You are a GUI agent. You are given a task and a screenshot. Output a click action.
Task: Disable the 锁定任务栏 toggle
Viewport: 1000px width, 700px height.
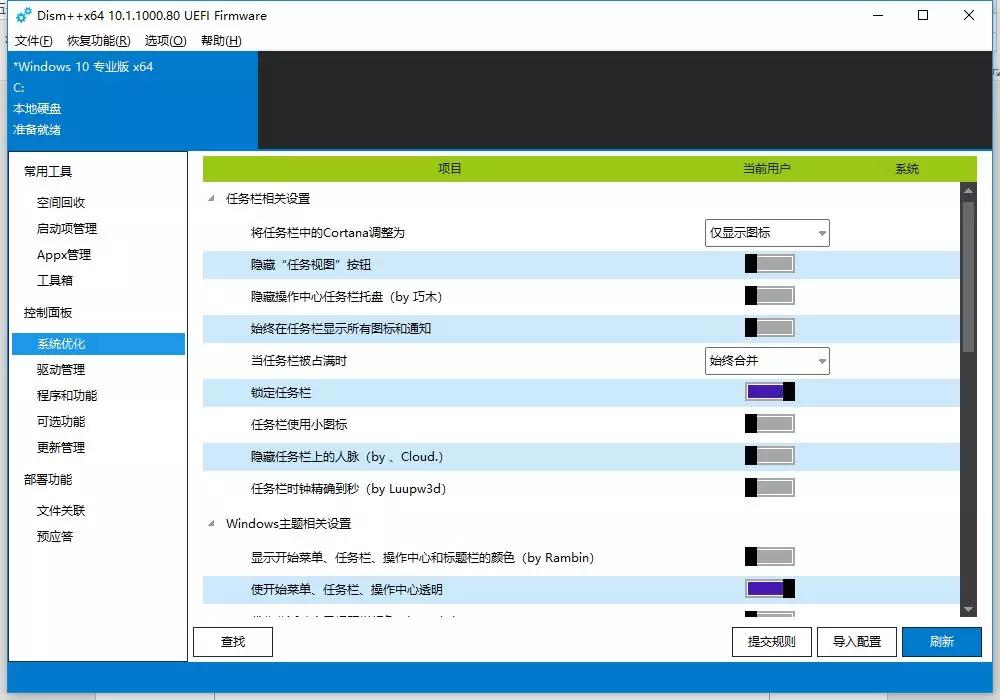[767, 391]
